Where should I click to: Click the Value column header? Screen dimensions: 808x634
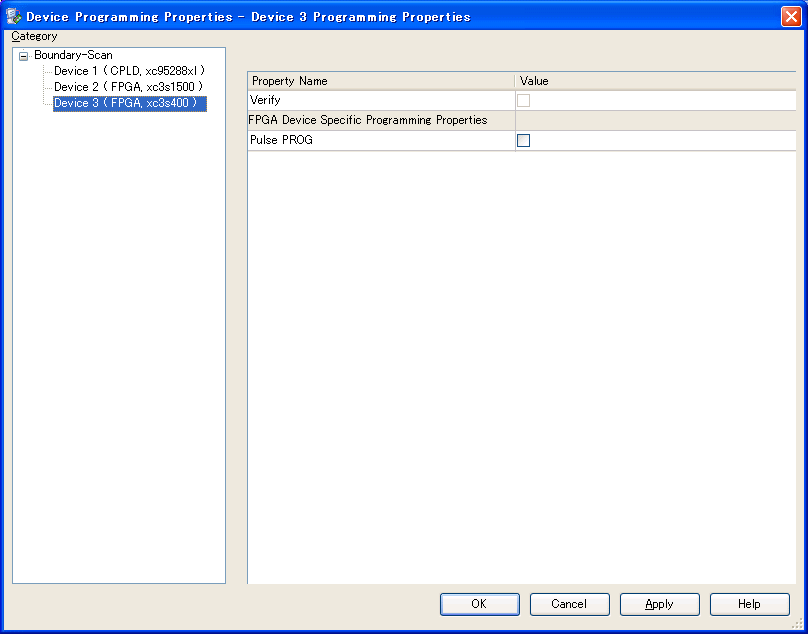coord(655,81)
